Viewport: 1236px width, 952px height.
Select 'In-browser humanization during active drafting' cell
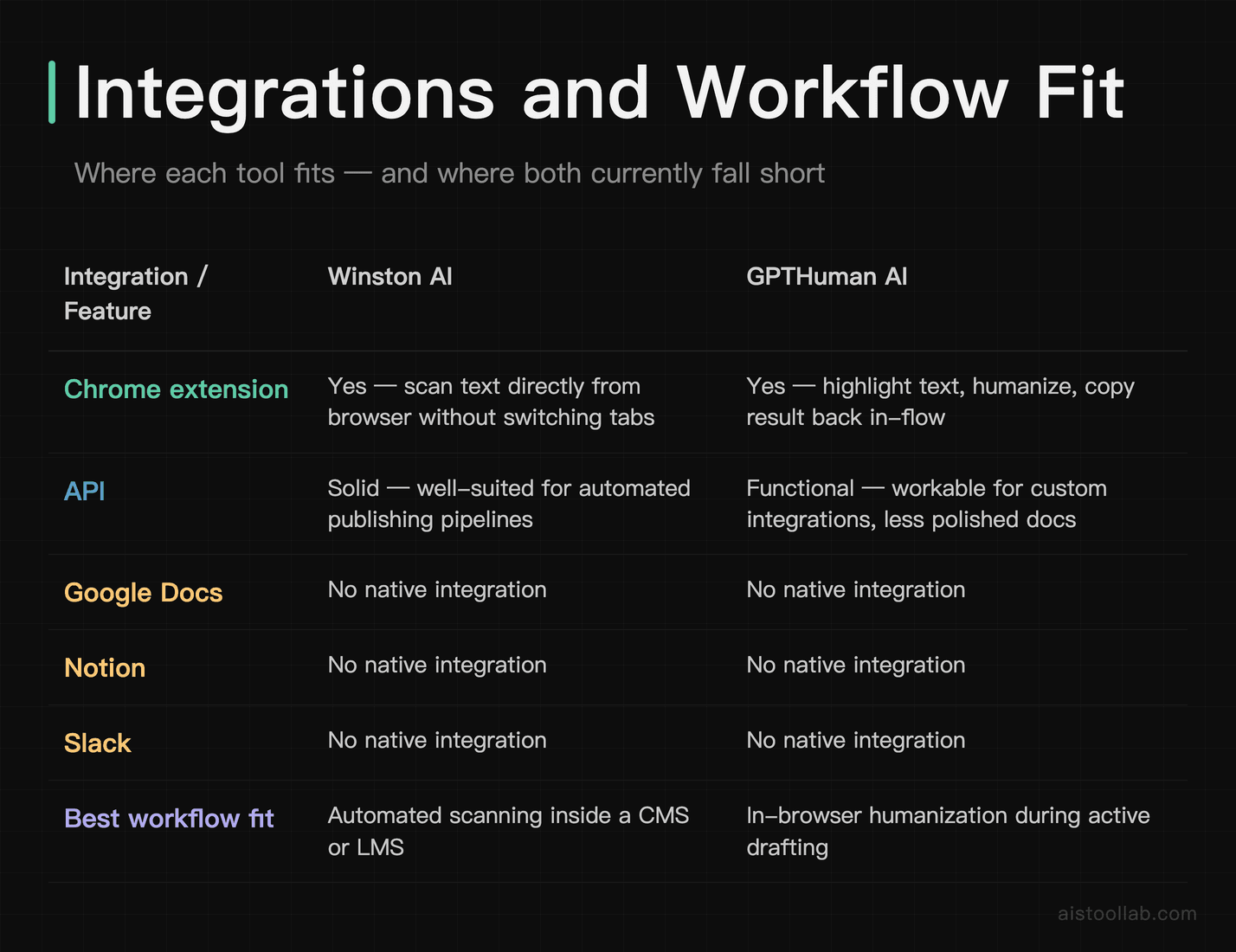coord(948,831)
